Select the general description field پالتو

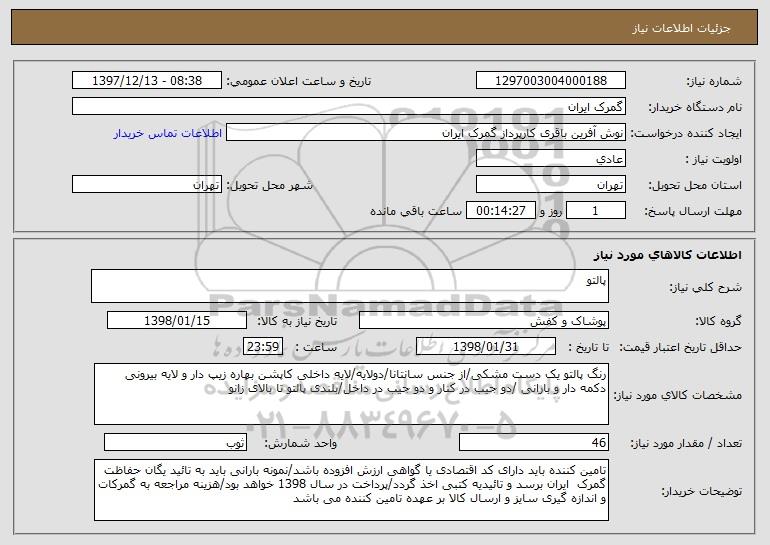point(350,286)
